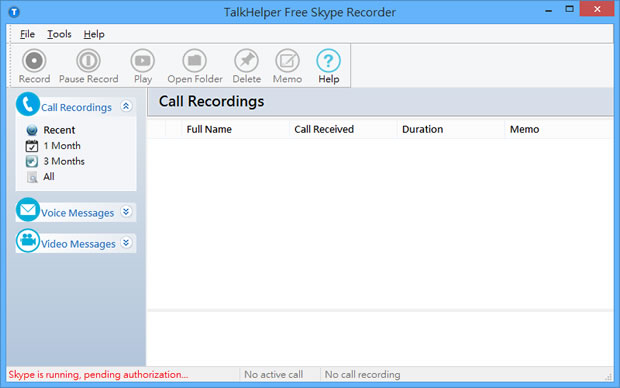Maximize the TalkHelper window
The height and width of the screenshot is (388, 620).
click(569, 9)
